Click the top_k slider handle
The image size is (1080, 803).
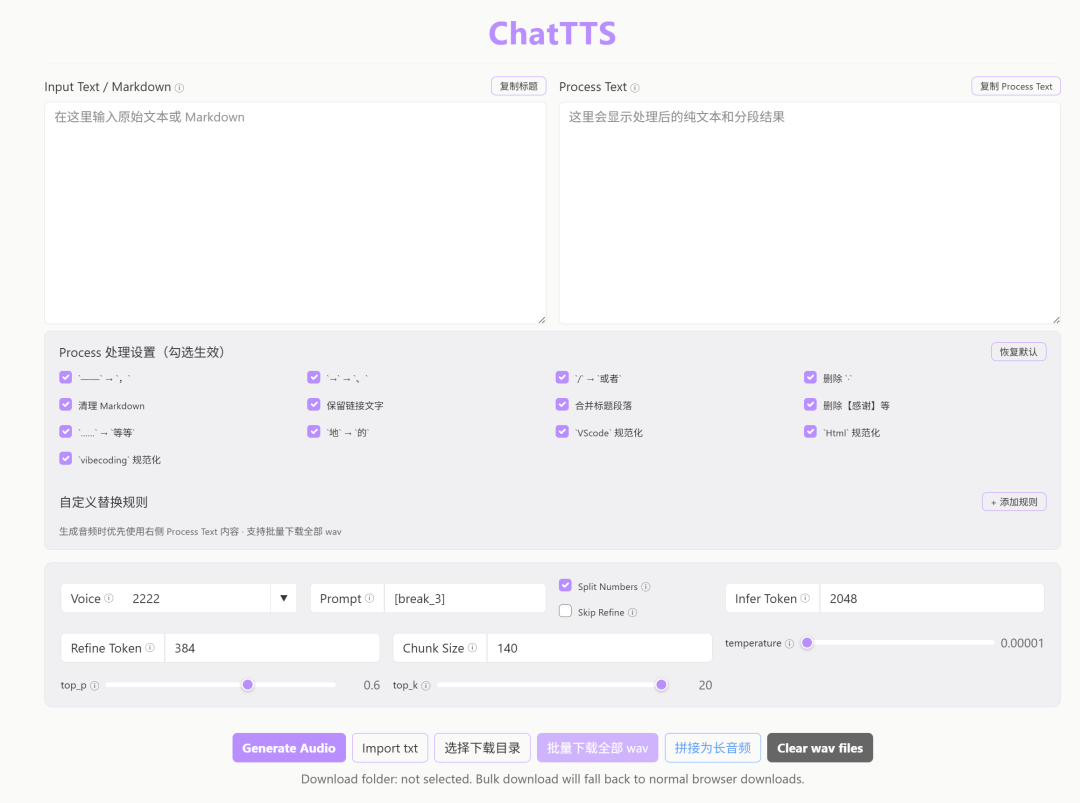pyautogui.click(x=661, y=685)
